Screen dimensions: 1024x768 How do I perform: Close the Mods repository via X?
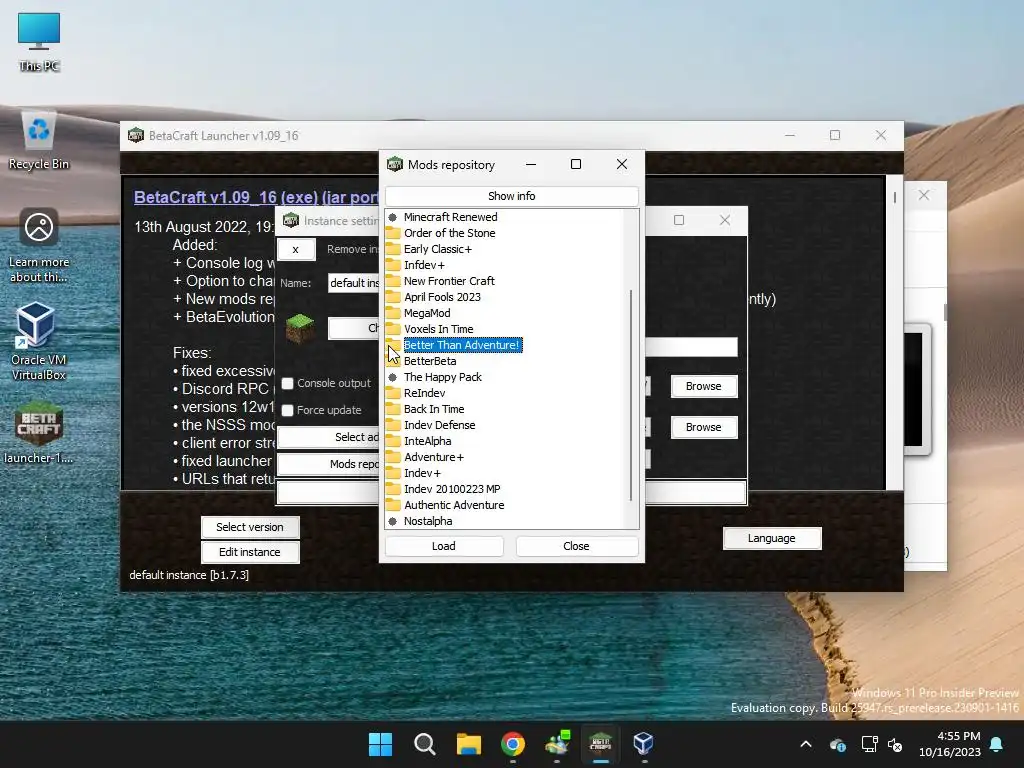(x=622, y=165)
